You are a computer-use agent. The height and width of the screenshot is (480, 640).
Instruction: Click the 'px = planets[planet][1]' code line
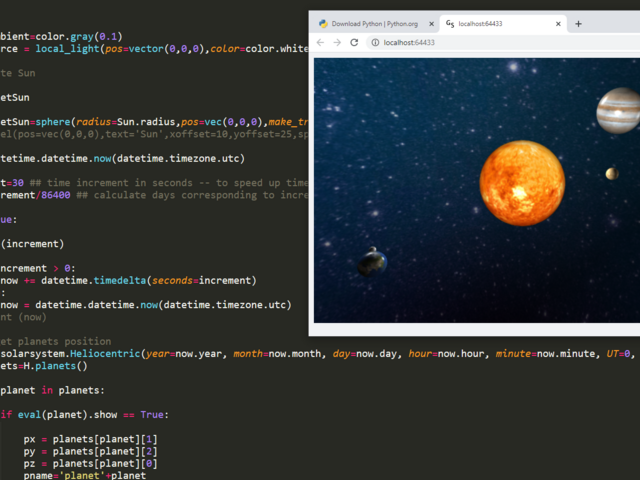pos(90,439)
